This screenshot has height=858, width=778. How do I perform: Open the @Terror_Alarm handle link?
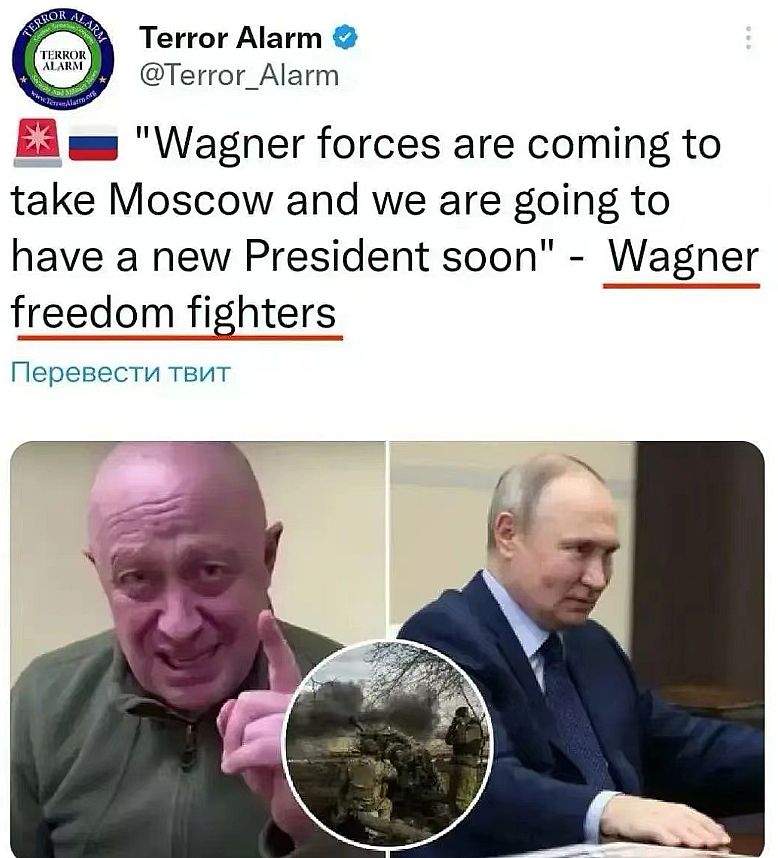click(240, 76)
